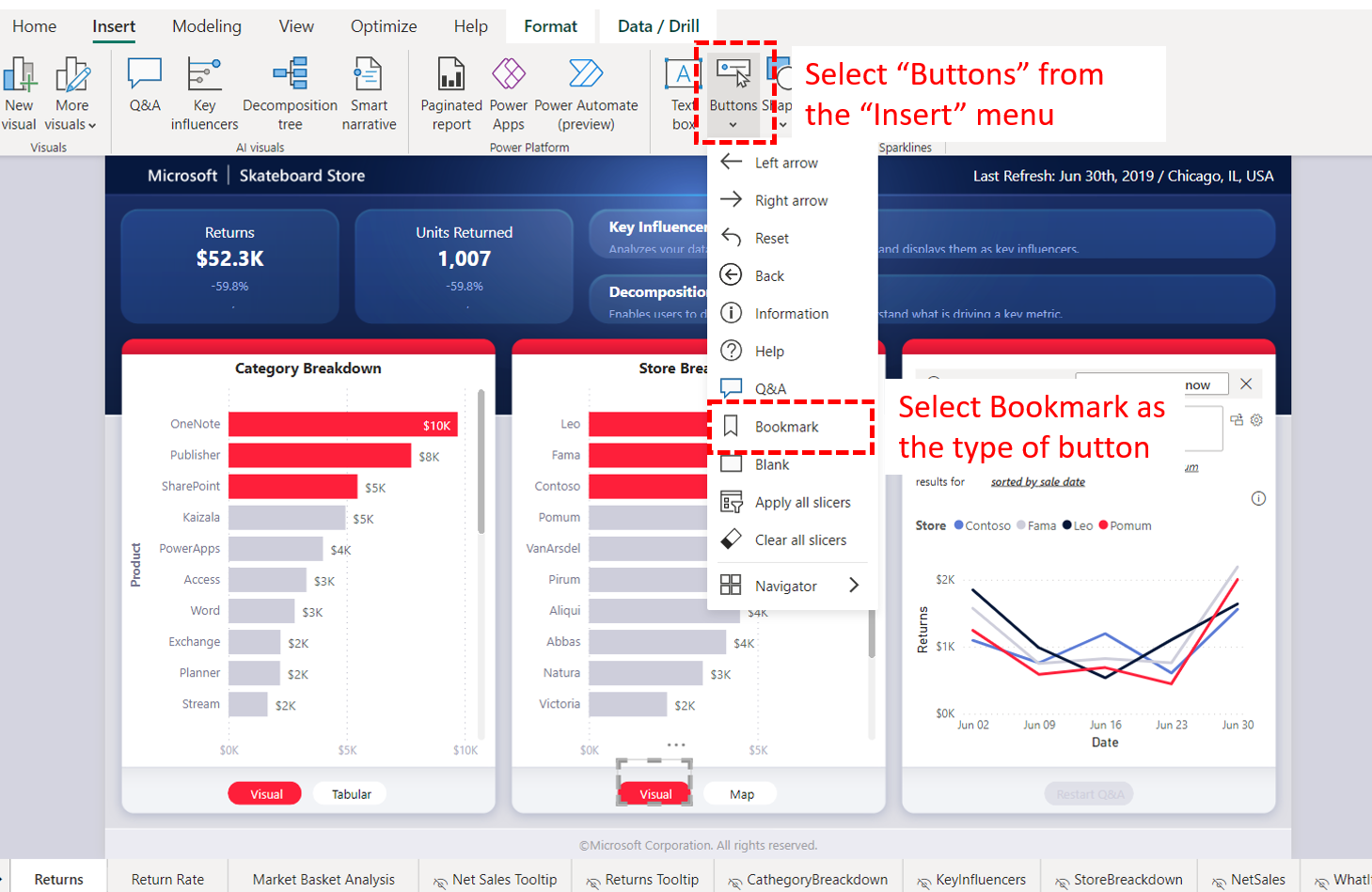
Task: Switch to the Optimize ribbon tab
Action: pyautogui.click(x=384, y=26)
